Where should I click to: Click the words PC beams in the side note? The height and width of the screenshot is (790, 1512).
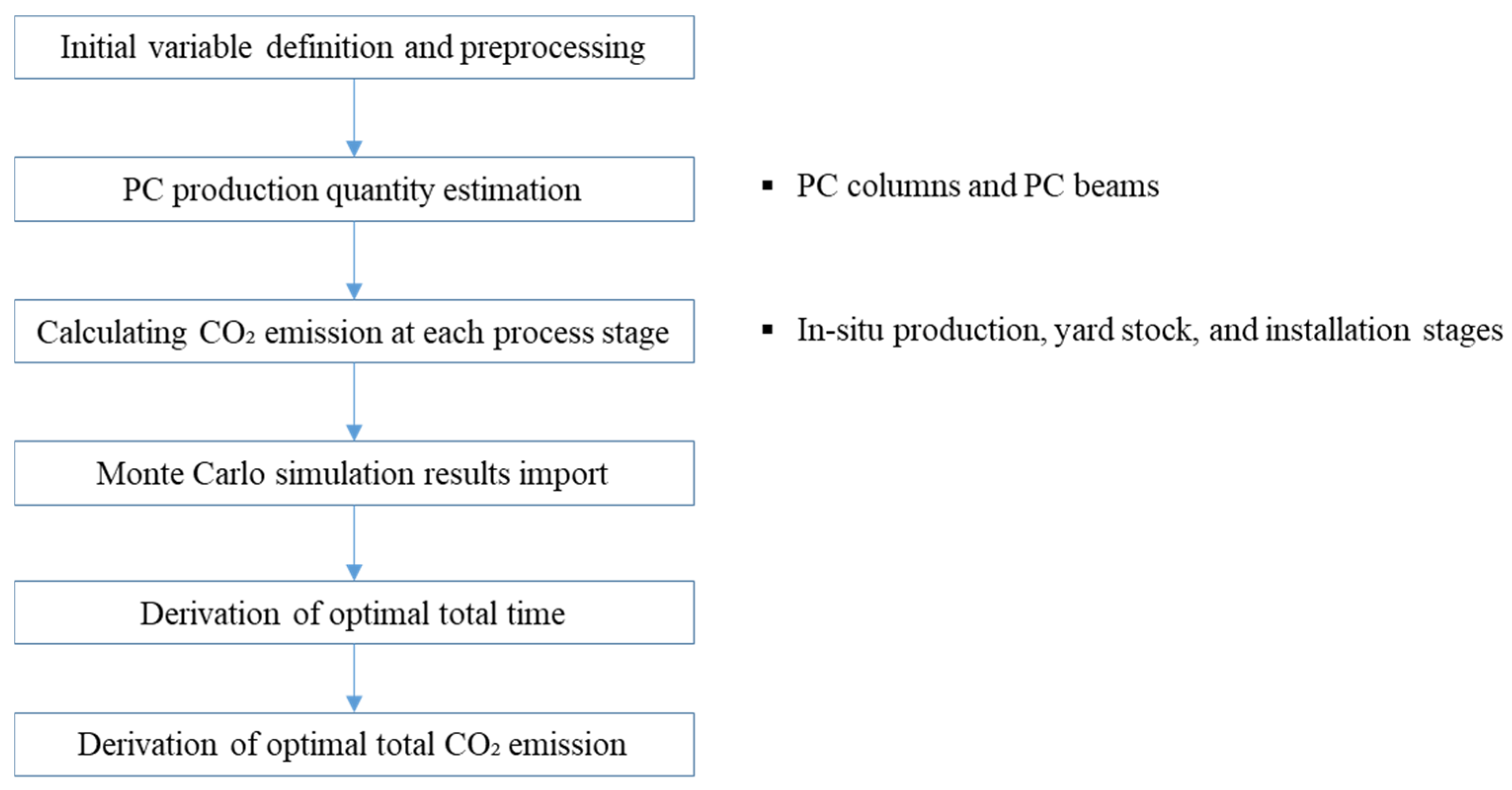click(1091, 186)
